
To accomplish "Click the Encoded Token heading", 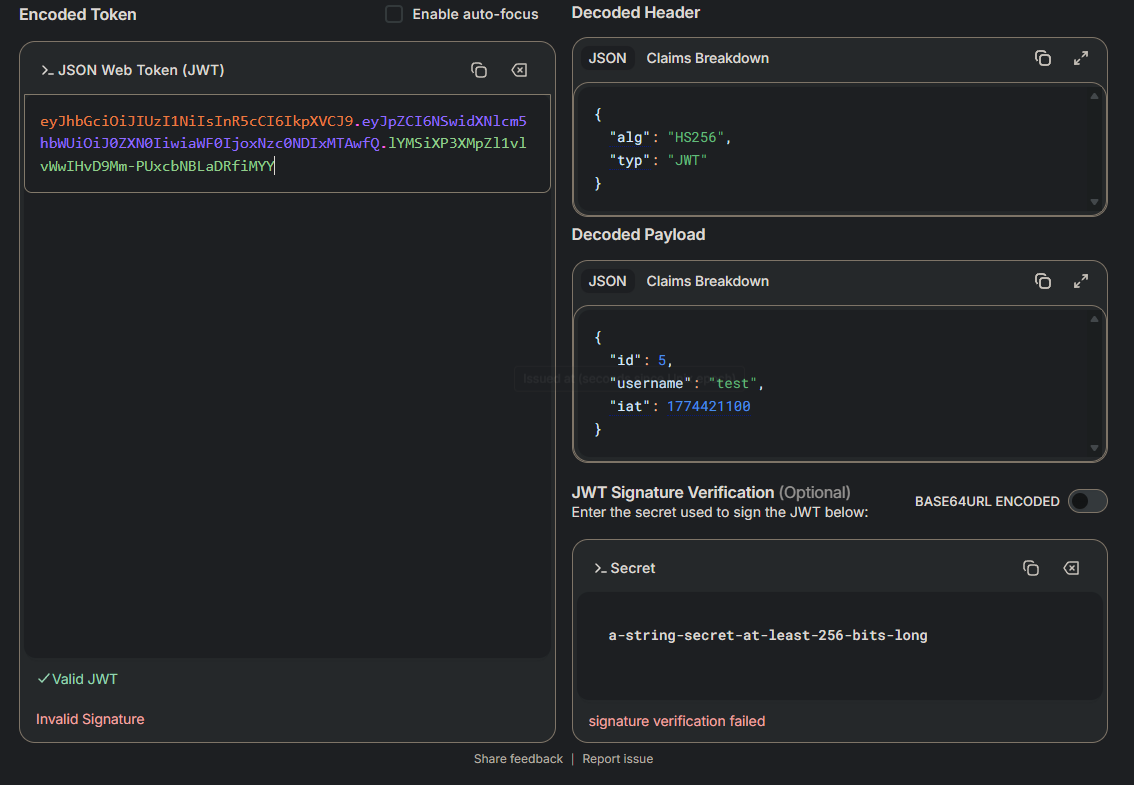I will (x=77, y=14).
